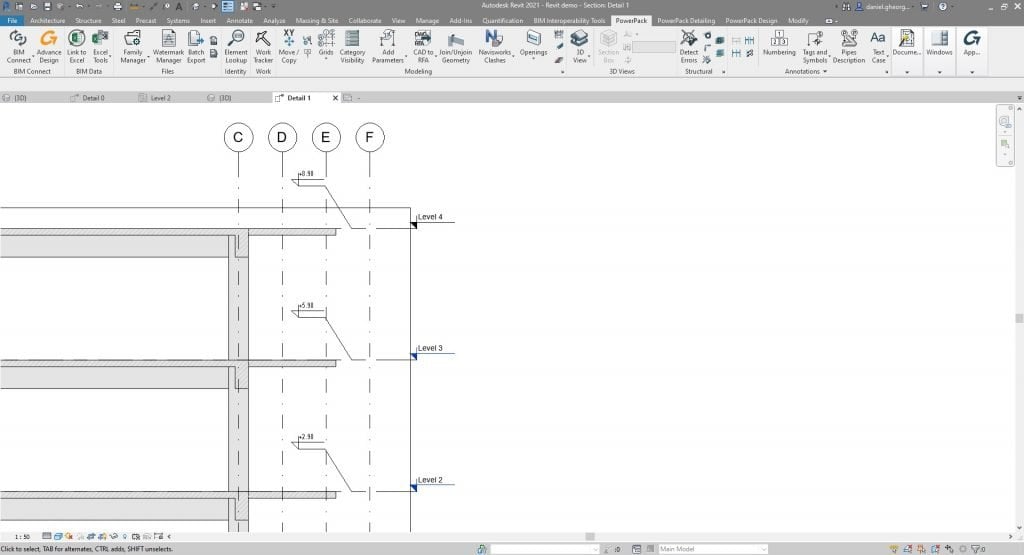Switch to the Architecture ribbon tab
This screenshot has height=555, width=1024.
point(48,20)
